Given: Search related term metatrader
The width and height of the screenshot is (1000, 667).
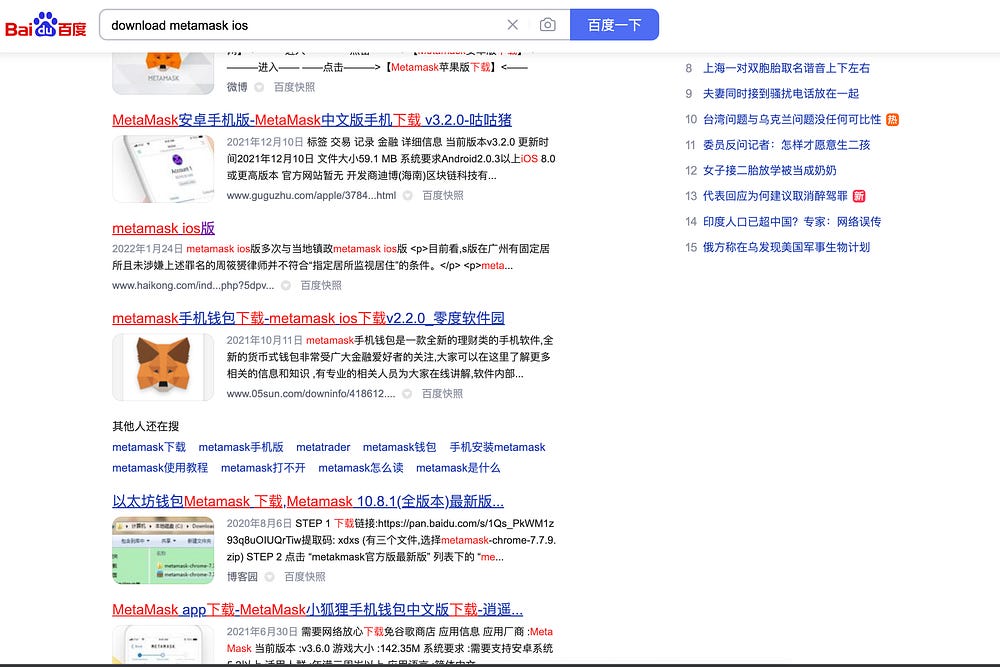Looking at the screenshot, I should tap(323, 447).
